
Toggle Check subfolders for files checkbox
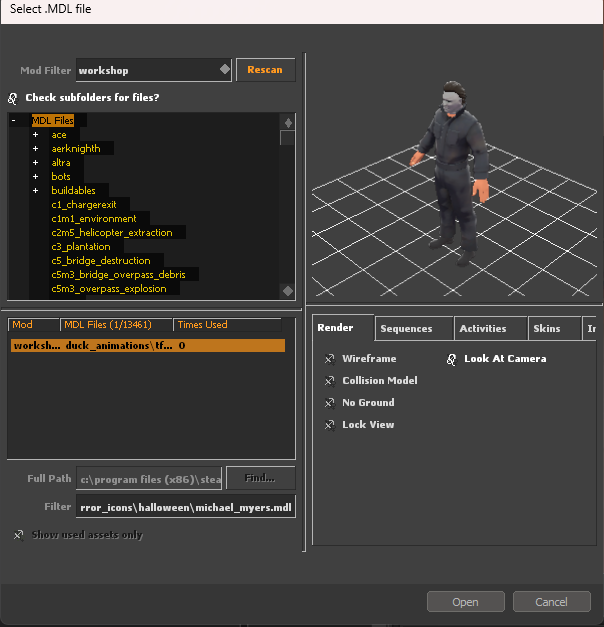pyautogui.click(x=13, y=98)
